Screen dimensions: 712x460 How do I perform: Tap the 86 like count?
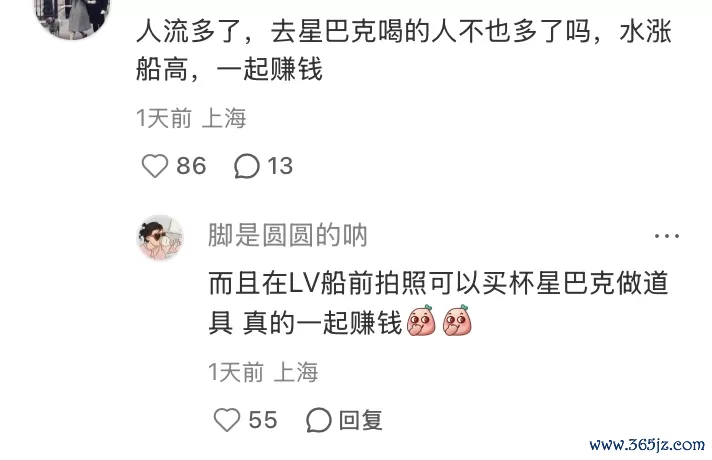[x=191, y=166]
